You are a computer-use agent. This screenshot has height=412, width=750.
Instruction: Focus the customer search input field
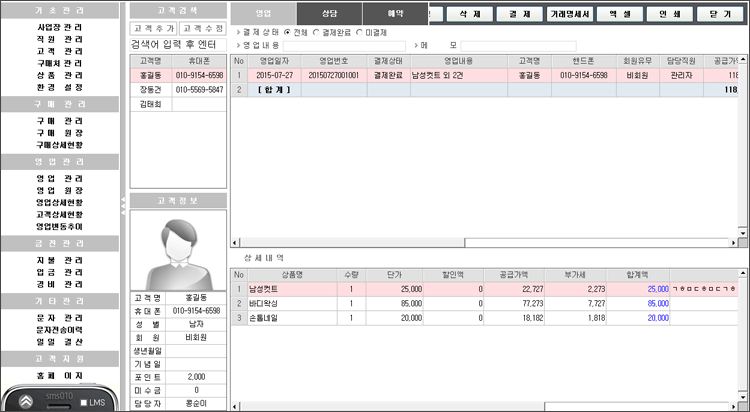coord(177,45)
